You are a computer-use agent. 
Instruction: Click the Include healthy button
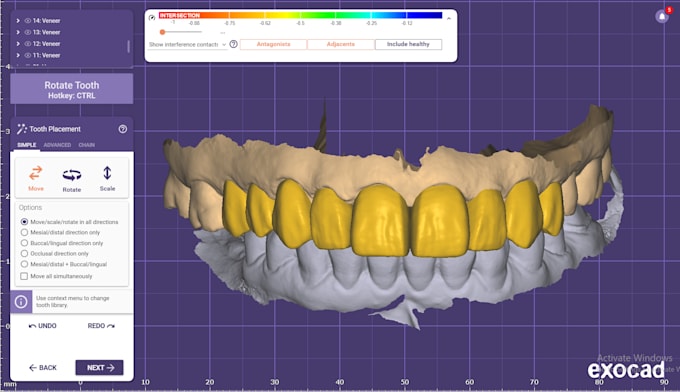click(408, 44)
